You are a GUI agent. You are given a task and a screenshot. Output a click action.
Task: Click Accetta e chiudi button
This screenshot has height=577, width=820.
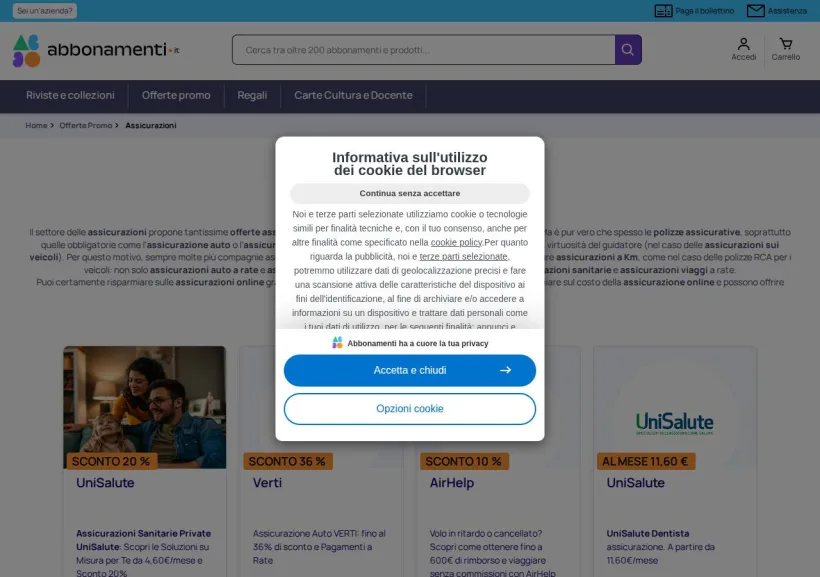[x=410, y=370]
